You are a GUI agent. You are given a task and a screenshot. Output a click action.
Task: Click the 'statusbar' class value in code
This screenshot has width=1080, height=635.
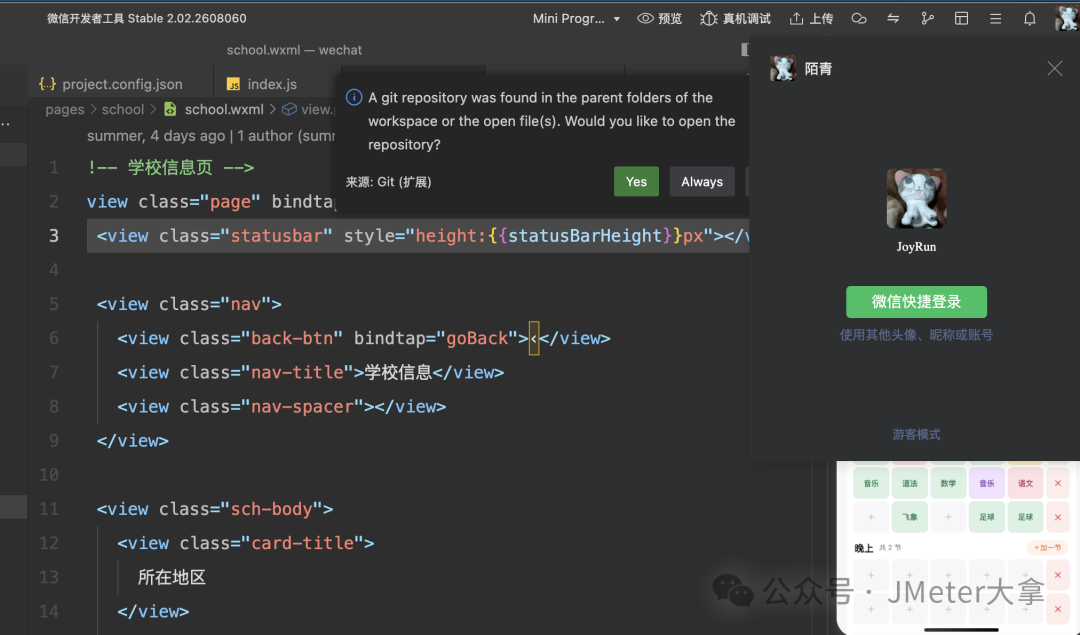pos(276,236)
